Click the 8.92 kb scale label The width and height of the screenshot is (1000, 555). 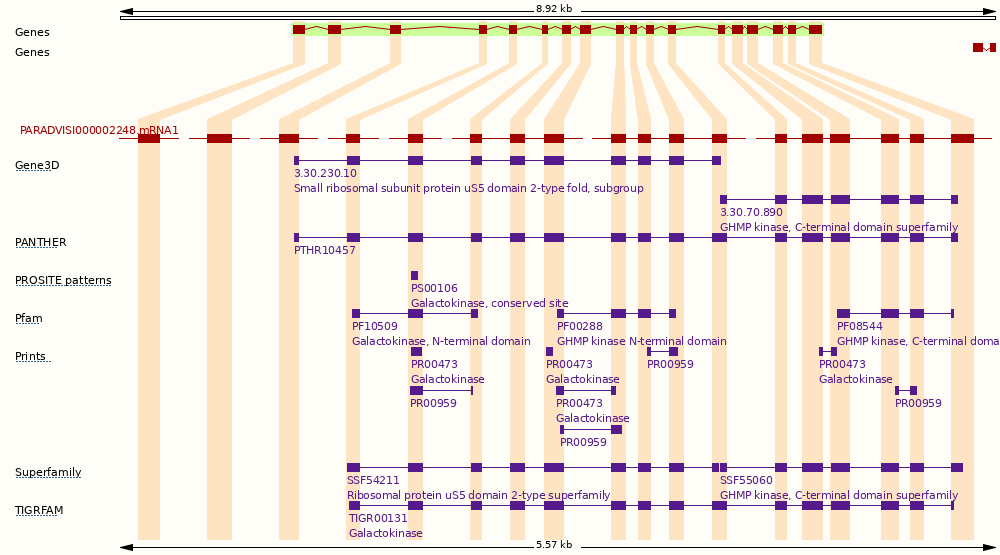(x=553, y=8)
